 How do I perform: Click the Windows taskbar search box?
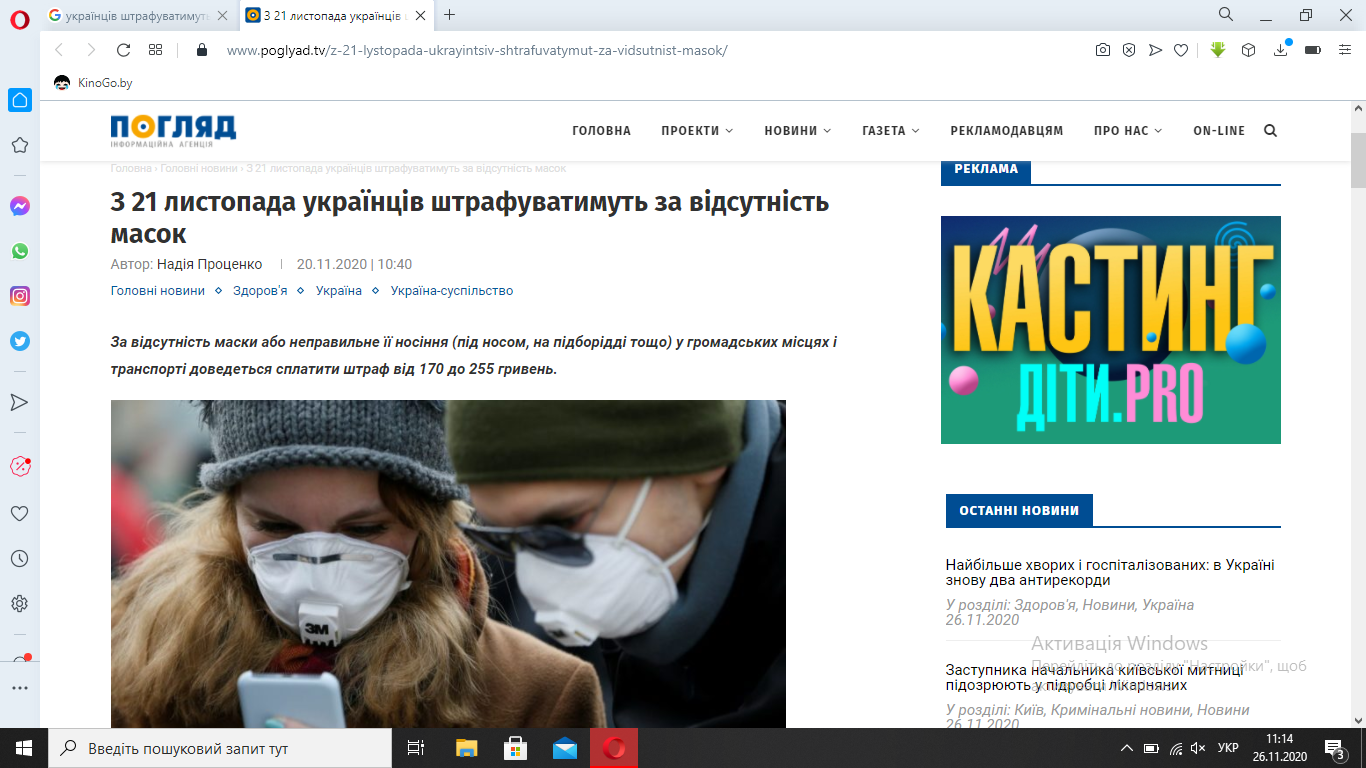220,748
